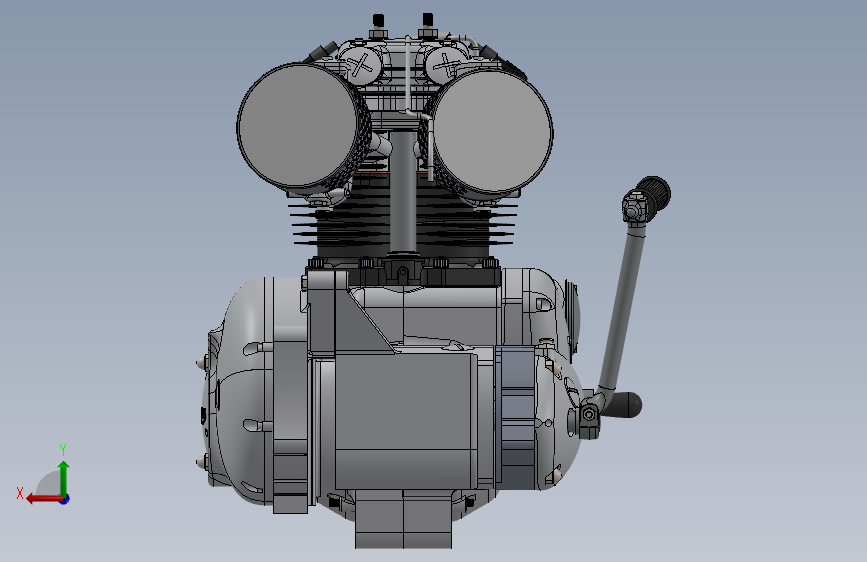This screenshot has width=867, height=562.
Task: Select the black rubber footpeg at the kick-start pivot
Action: click(x=624, y=405)
